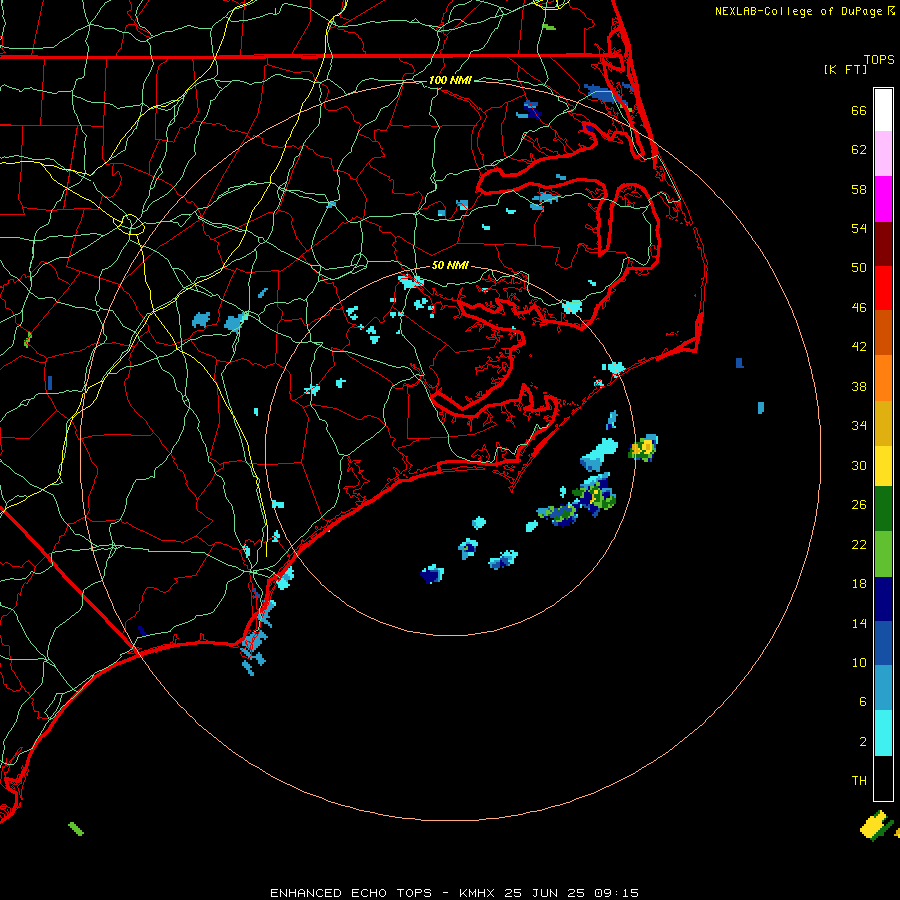Select the sky blue legend swatch
The width and height of the screenshot is (900, 900).
point(883,688)
